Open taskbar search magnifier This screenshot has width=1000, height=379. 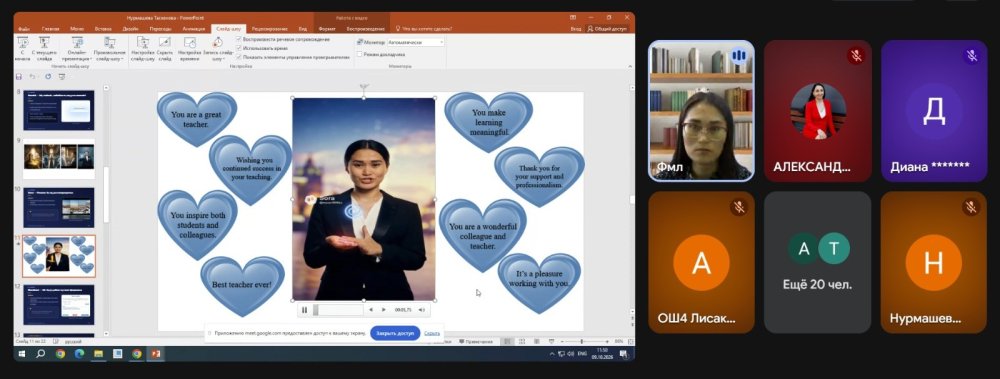(x=40, y=353)
